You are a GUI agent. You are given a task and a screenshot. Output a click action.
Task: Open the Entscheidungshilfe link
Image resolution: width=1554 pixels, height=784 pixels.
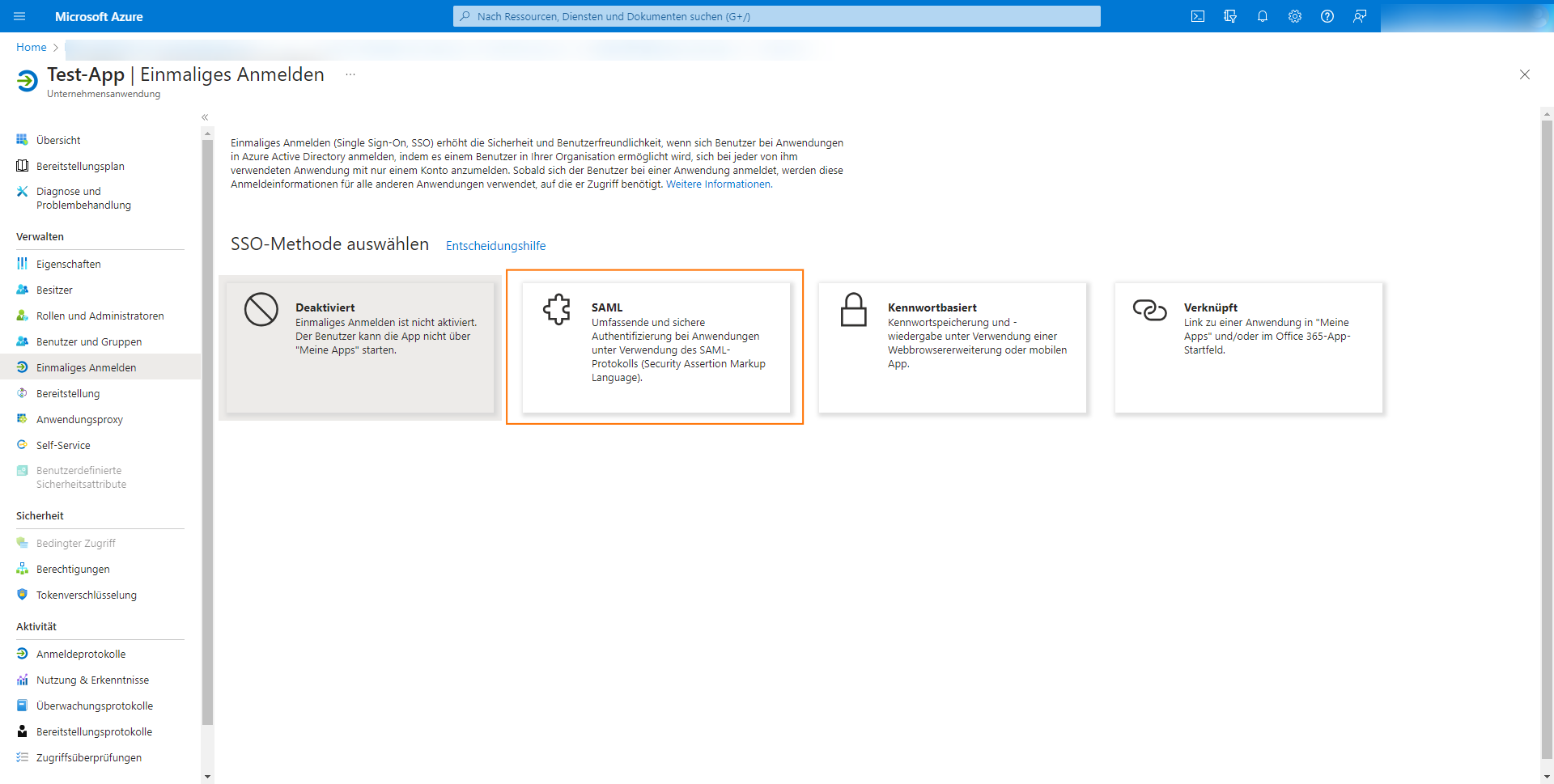(x=496, y=246)
